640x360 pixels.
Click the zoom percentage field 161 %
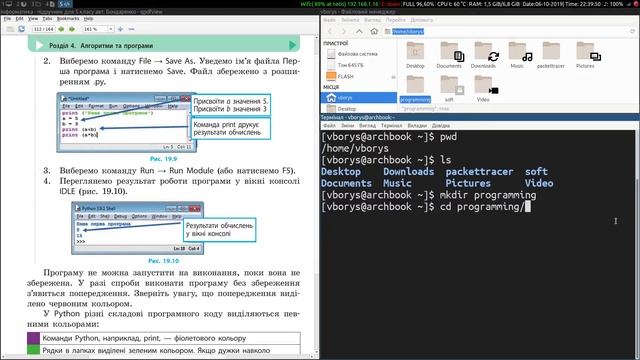(x=95, y=29)
